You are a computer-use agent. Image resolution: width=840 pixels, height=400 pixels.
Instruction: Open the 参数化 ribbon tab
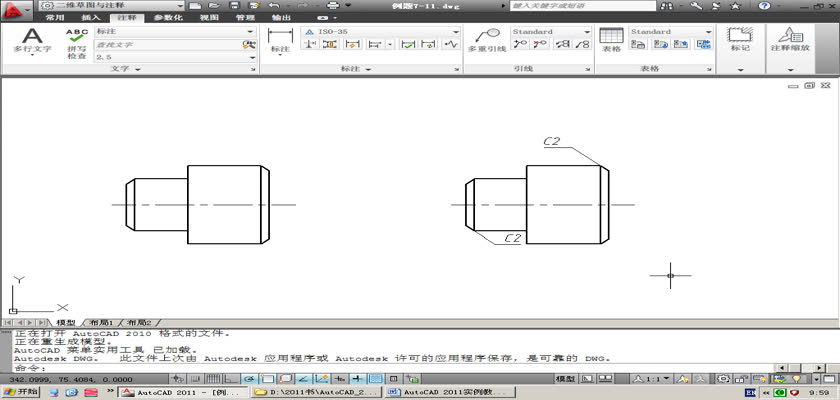click(x=167, y=18)
